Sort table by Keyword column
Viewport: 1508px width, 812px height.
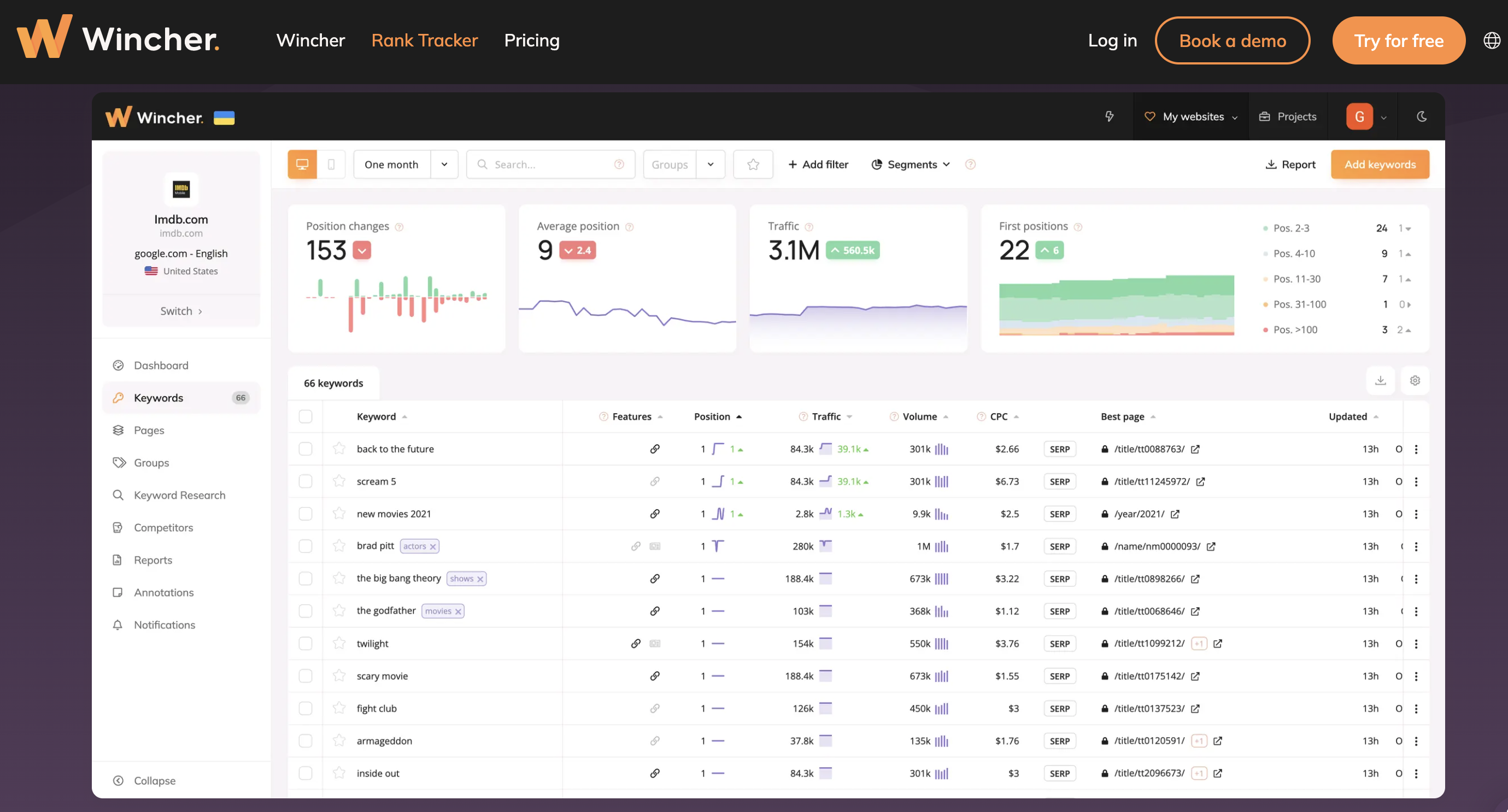click(382, 417)
